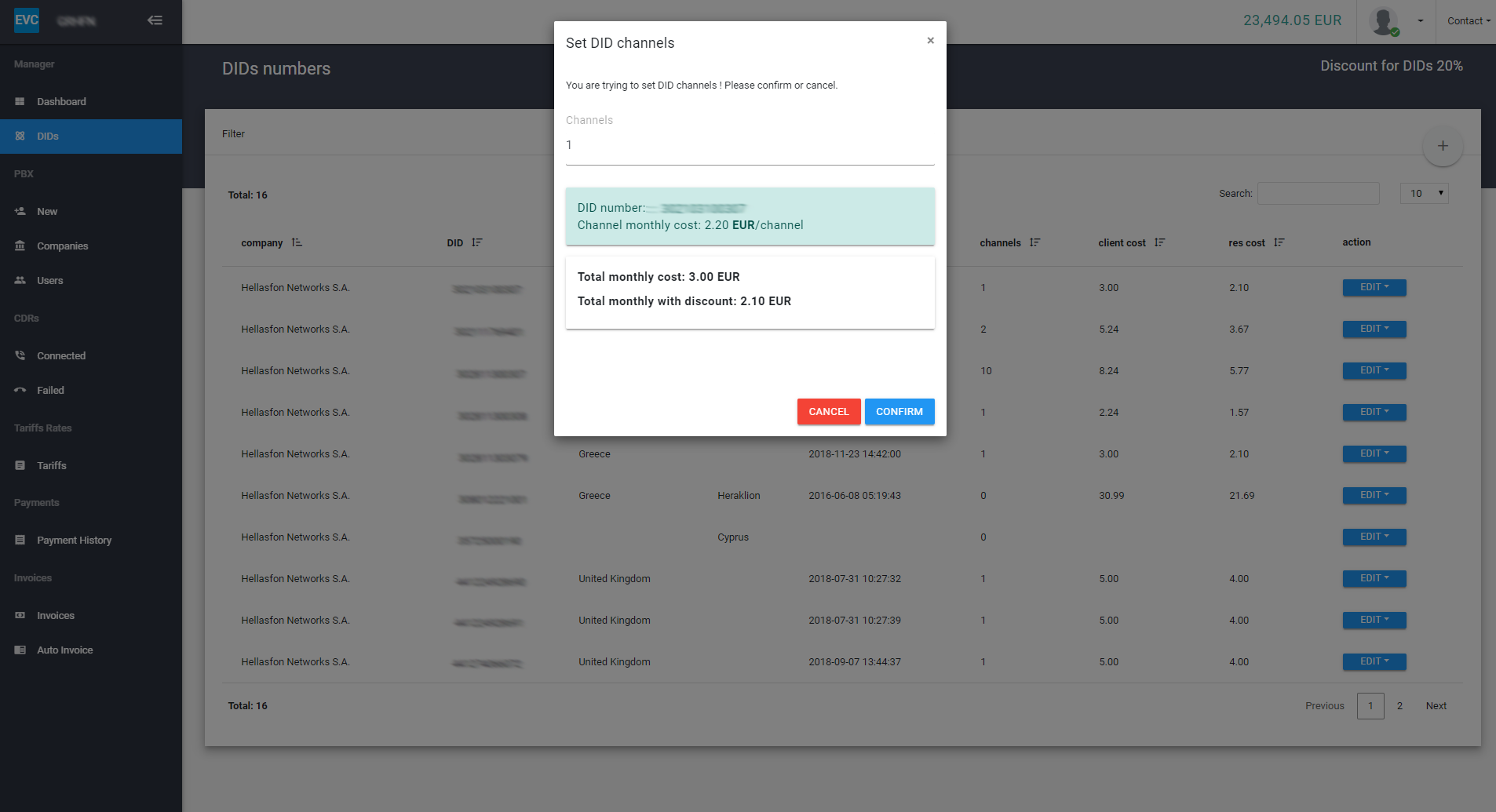Click the add DID plus button
Screen dimensions: 1496x812
click(x=1443, y=146)
